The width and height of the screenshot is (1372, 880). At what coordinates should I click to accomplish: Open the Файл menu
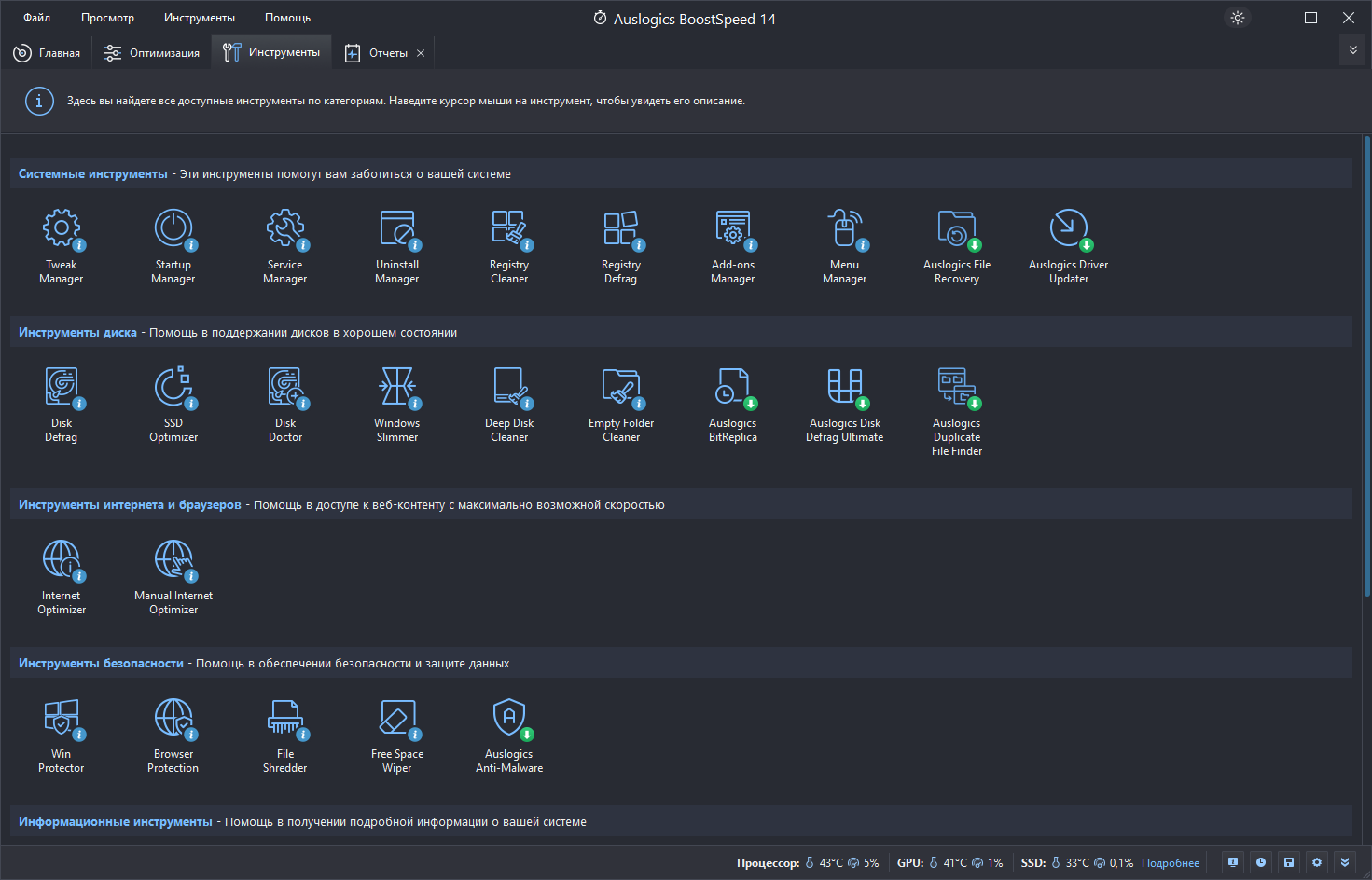point(37,18)
